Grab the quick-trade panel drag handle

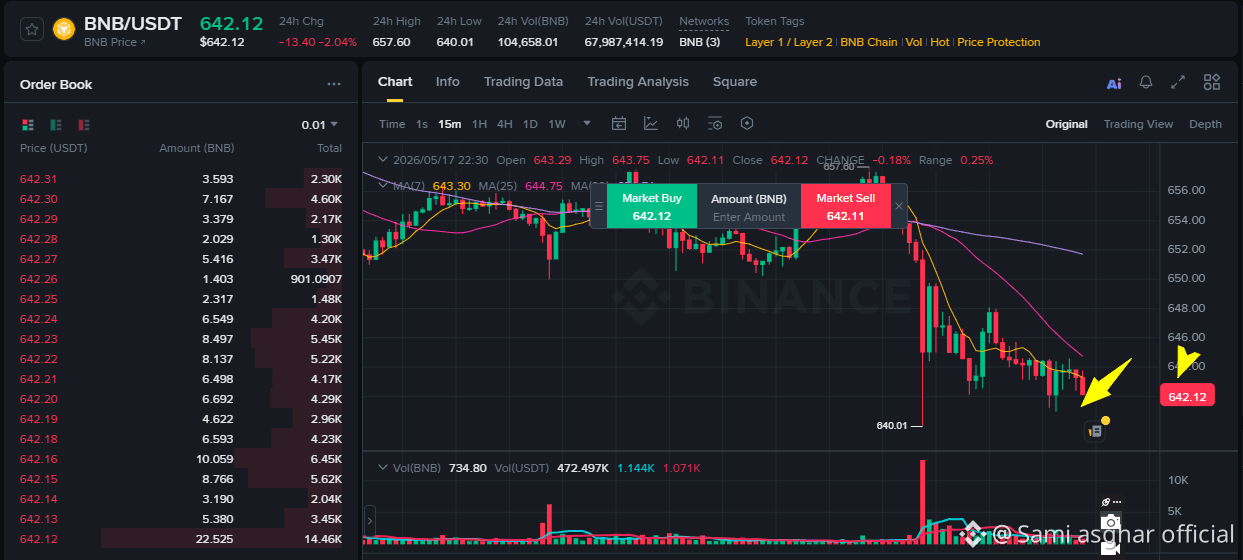click(599, 206)
